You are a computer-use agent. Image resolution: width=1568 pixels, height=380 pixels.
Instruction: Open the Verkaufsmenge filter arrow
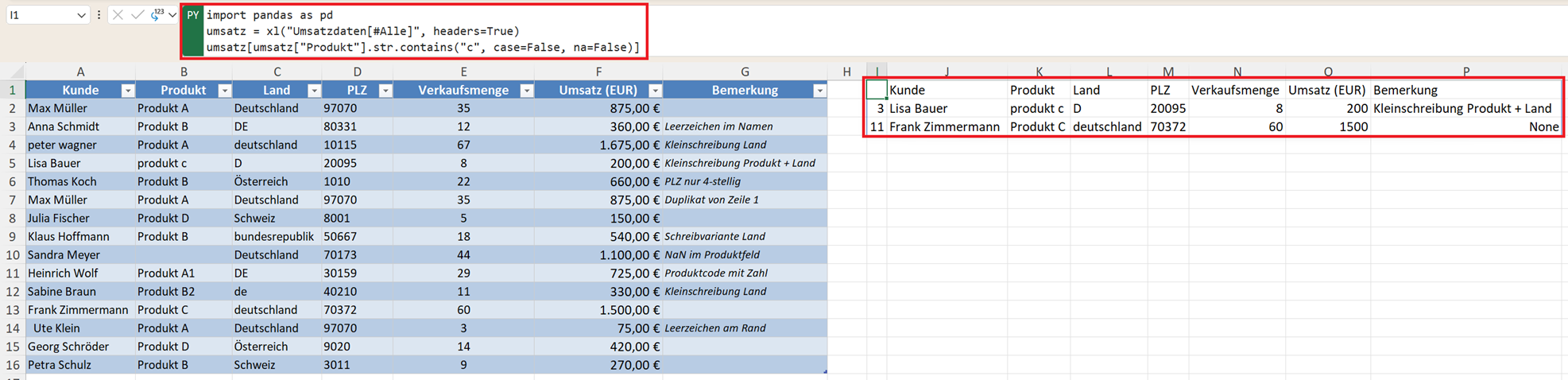(526, 91)
